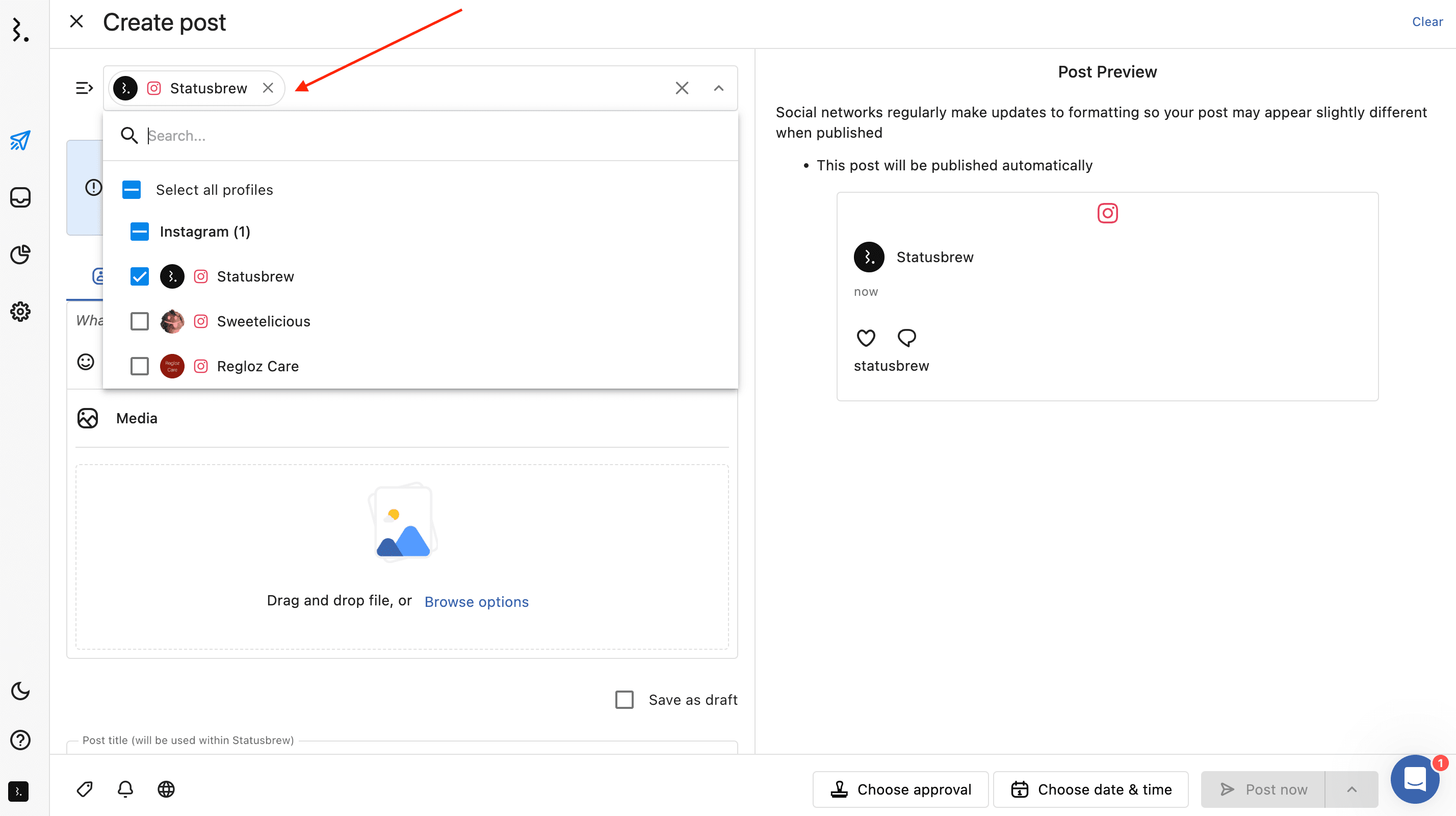
Task: Click the profile list toggle icon
Action: [x=84, y=88]
